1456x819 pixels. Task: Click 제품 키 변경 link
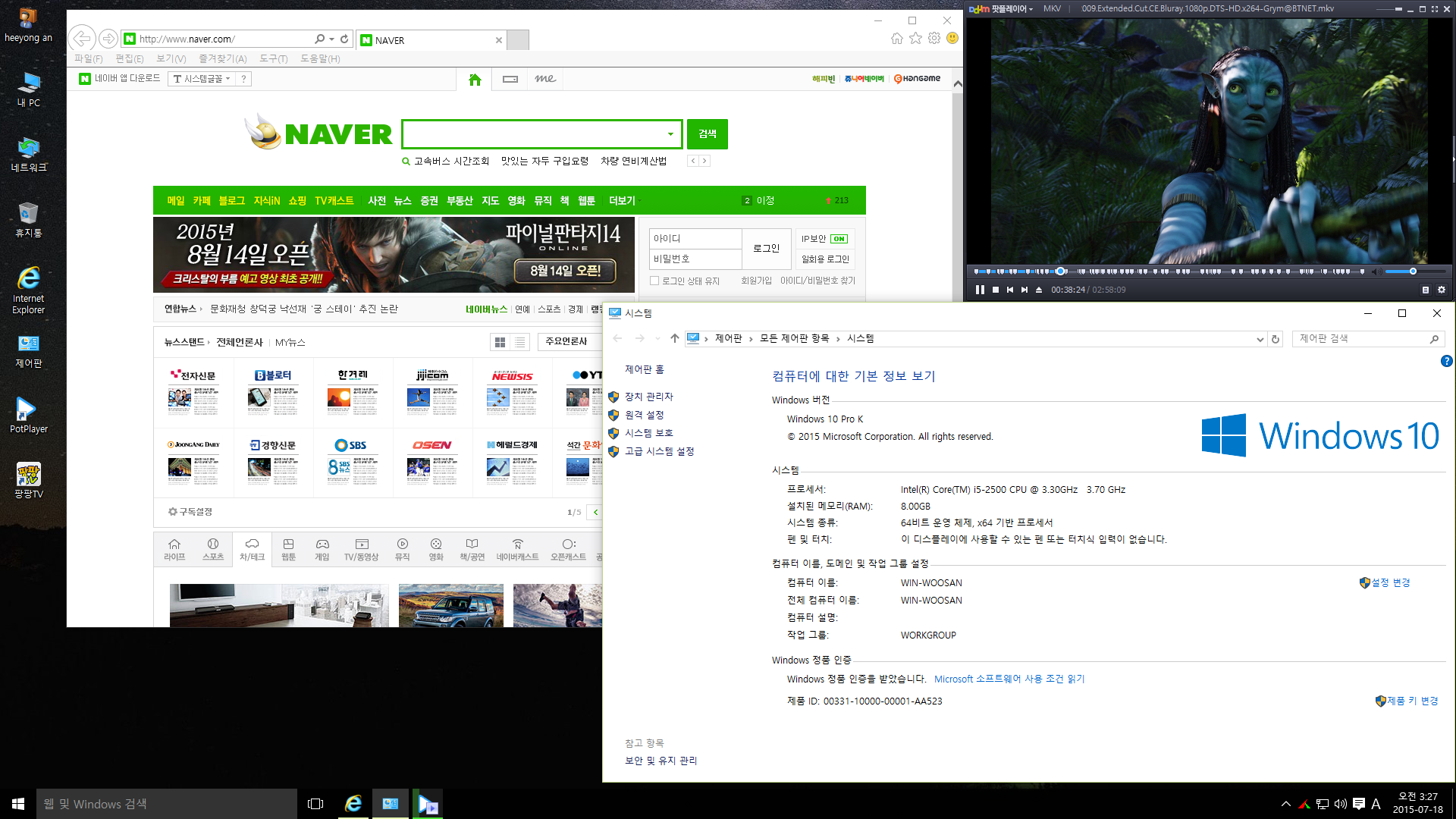tap(1407, 701)
